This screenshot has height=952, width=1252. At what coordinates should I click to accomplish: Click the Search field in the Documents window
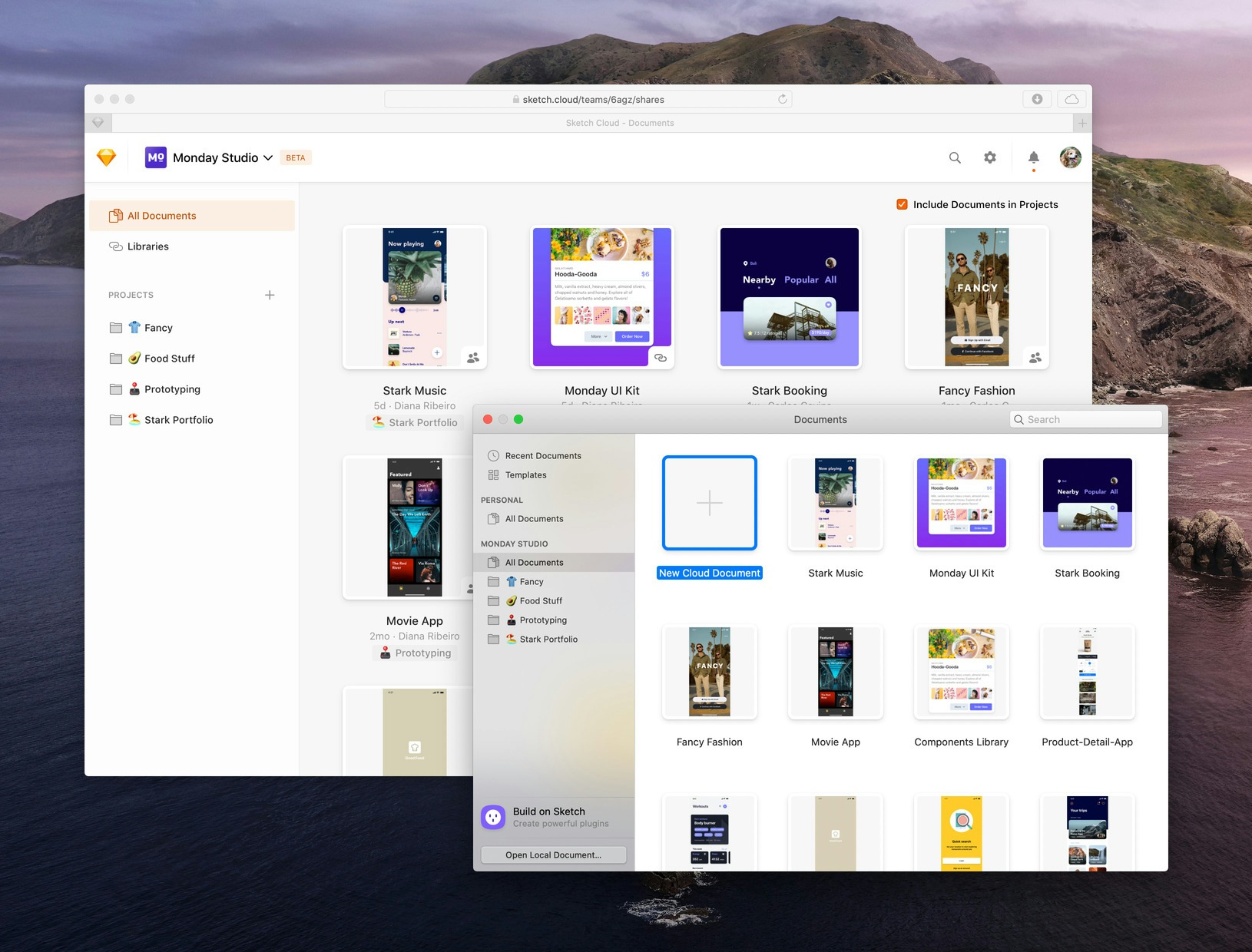point(1085,419)
